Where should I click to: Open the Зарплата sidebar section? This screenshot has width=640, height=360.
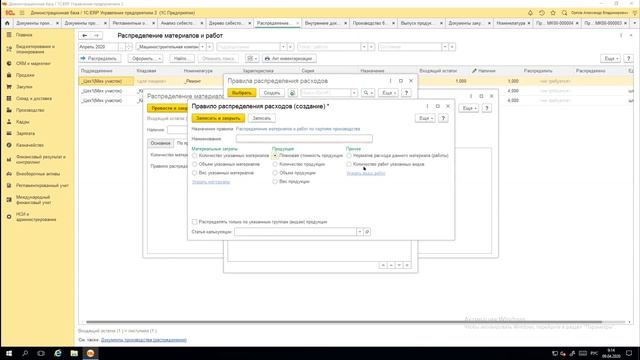click(x=25, y=133)
